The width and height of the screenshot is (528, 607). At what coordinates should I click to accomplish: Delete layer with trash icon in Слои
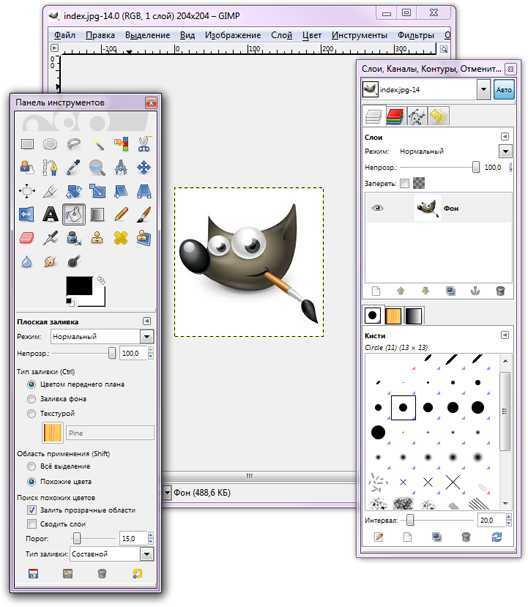coord(500,291)
